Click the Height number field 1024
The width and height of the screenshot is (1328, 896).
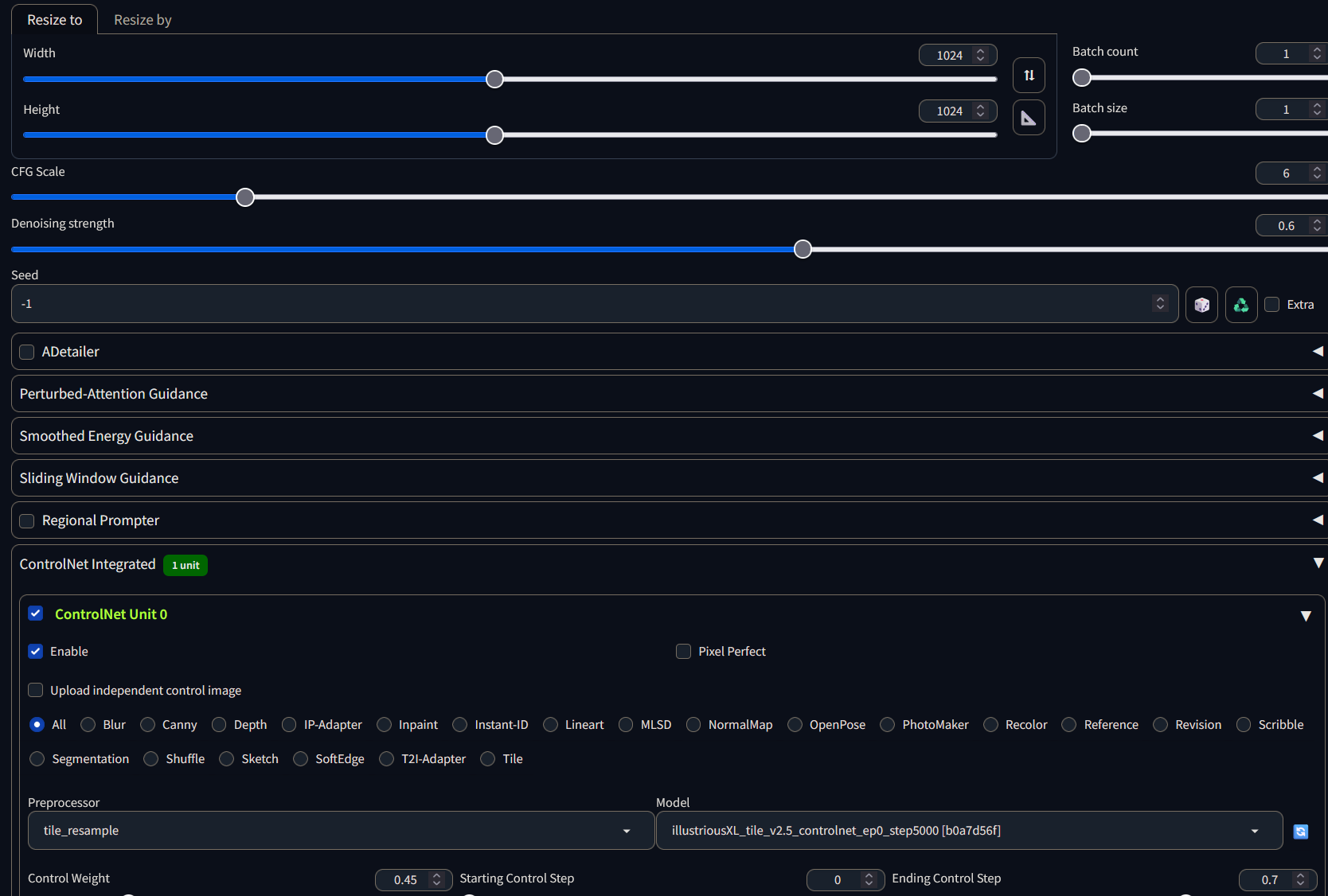click(x=958, y=111)
